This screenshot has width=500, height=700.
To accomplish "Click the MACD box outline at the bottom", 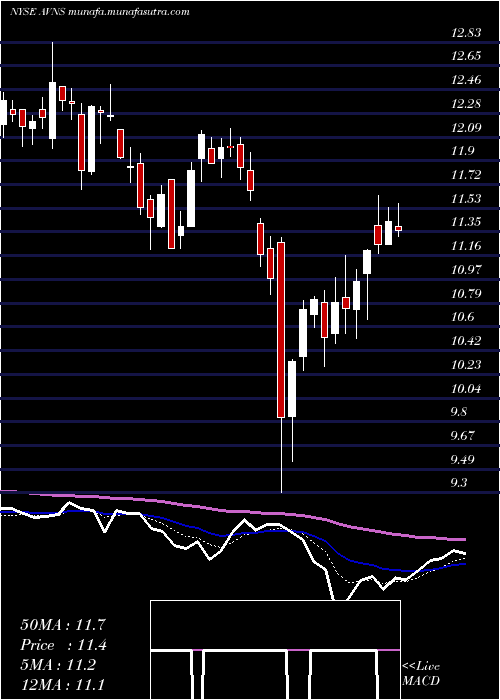I will pyautogui.click(x=275, y=650).
